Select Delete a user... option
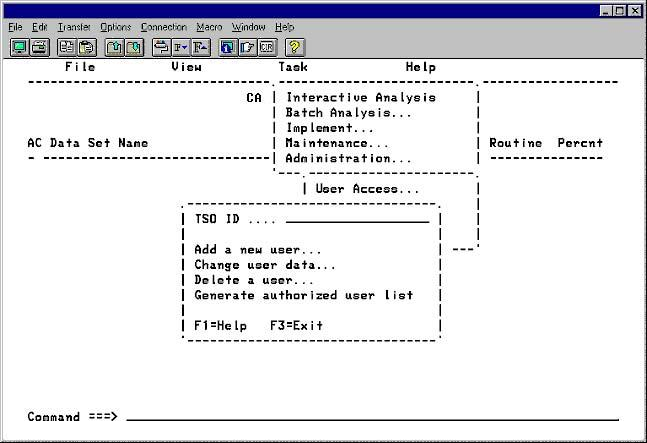647x443 pixels. (x=254, y=280)
